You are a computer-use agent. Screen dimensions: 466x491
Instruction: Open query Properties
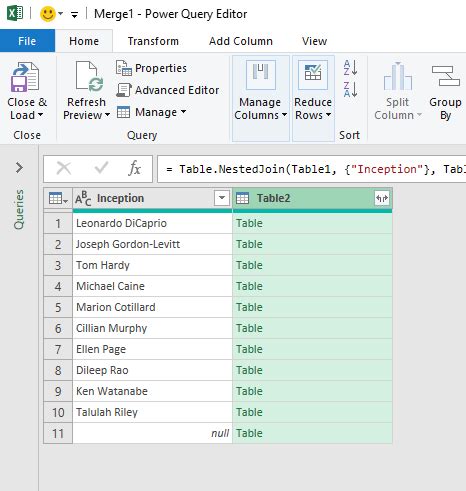151,68
